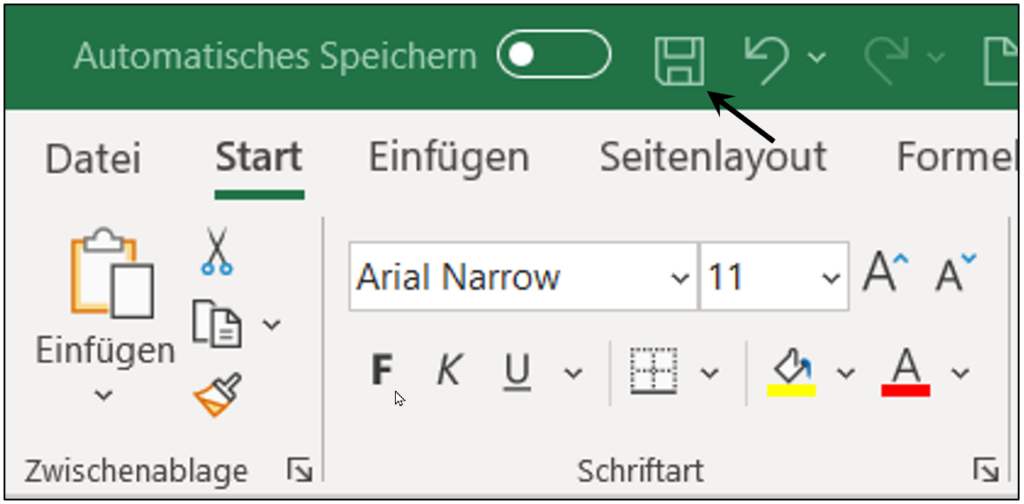Screen dimensions: 1024x504
Task: Open the Undo history dropdown arrow
Action: point(816,58)
